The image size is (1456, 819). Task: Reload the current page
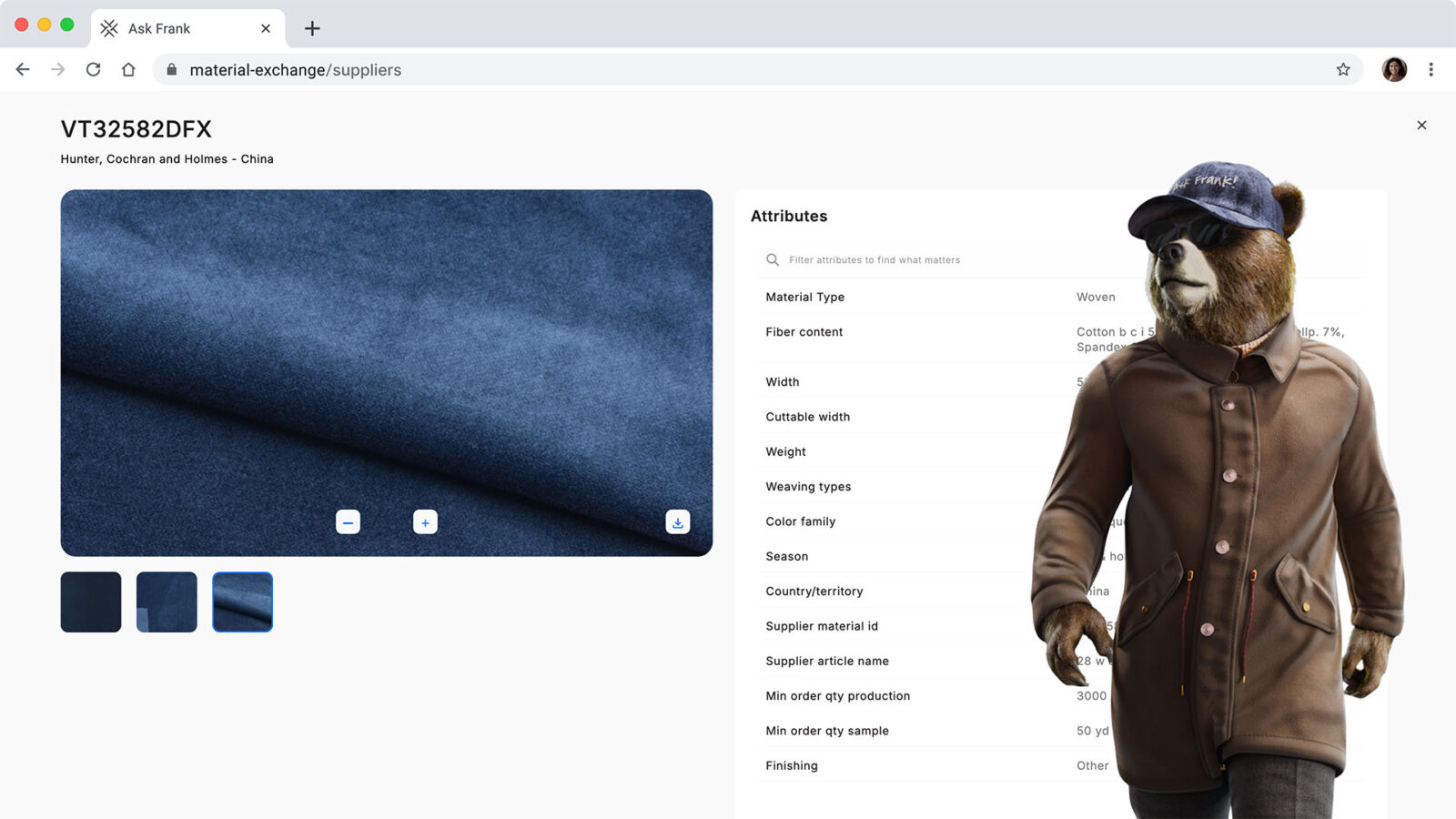click(x=93, y=70)
